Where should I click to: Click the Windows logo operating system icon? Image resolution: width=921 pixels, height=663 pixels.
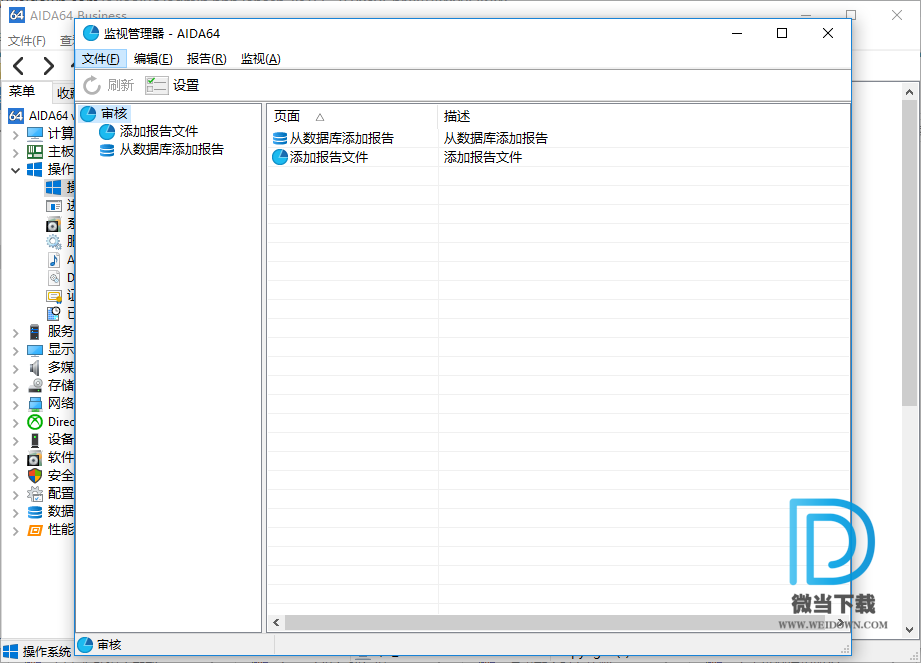point(35,170)
